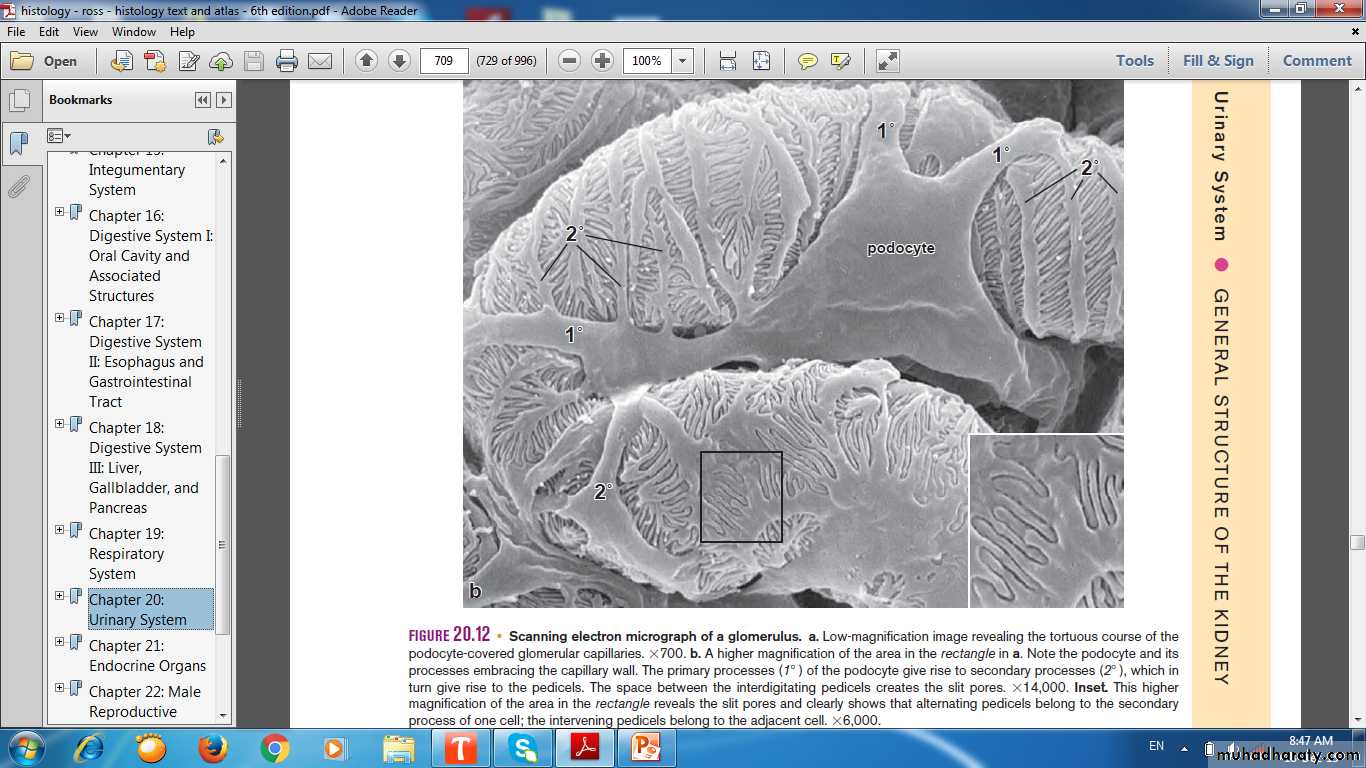
Task: Go to next page with down arrow
Action: coord(399,61)
